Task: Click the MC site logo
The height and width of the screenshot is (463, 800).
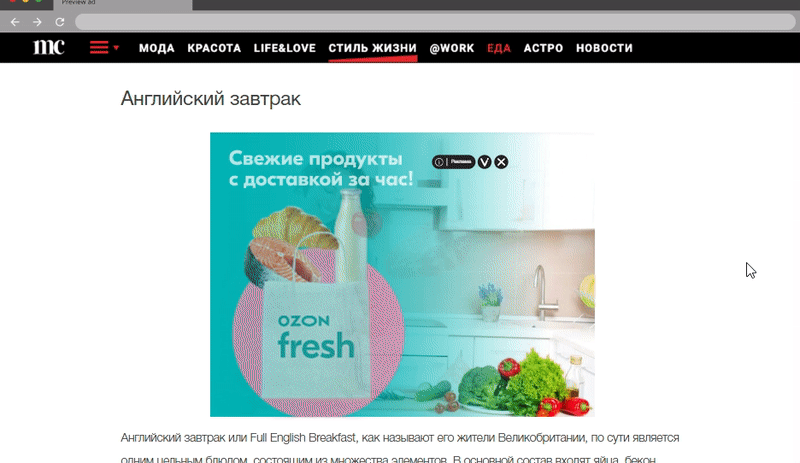Action: point(49,47)
